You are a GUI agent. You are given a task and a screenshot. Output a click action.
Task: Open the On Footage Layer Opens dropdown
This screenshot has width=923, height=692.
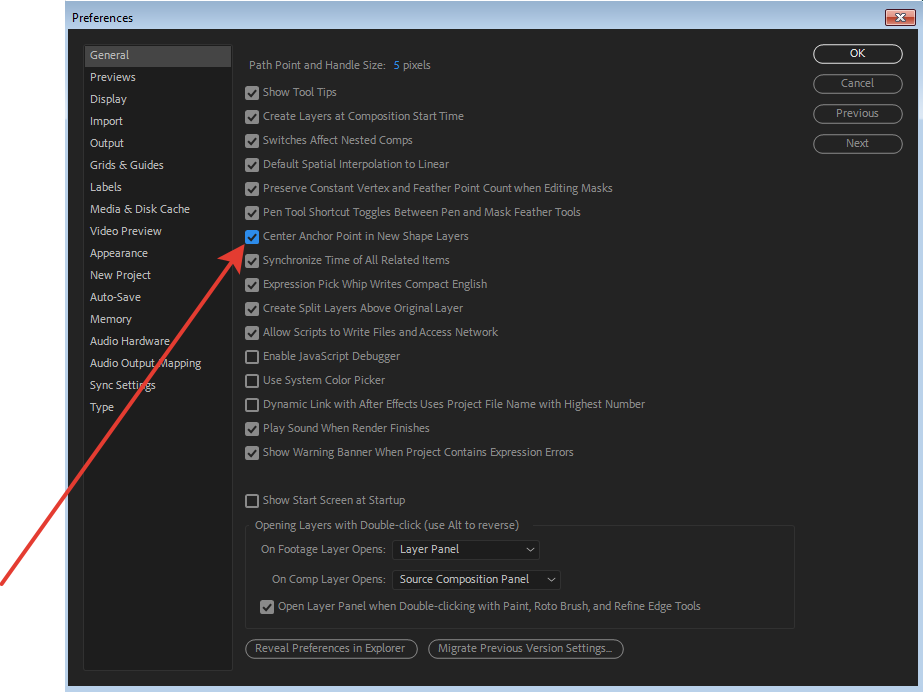pos(465,549)
